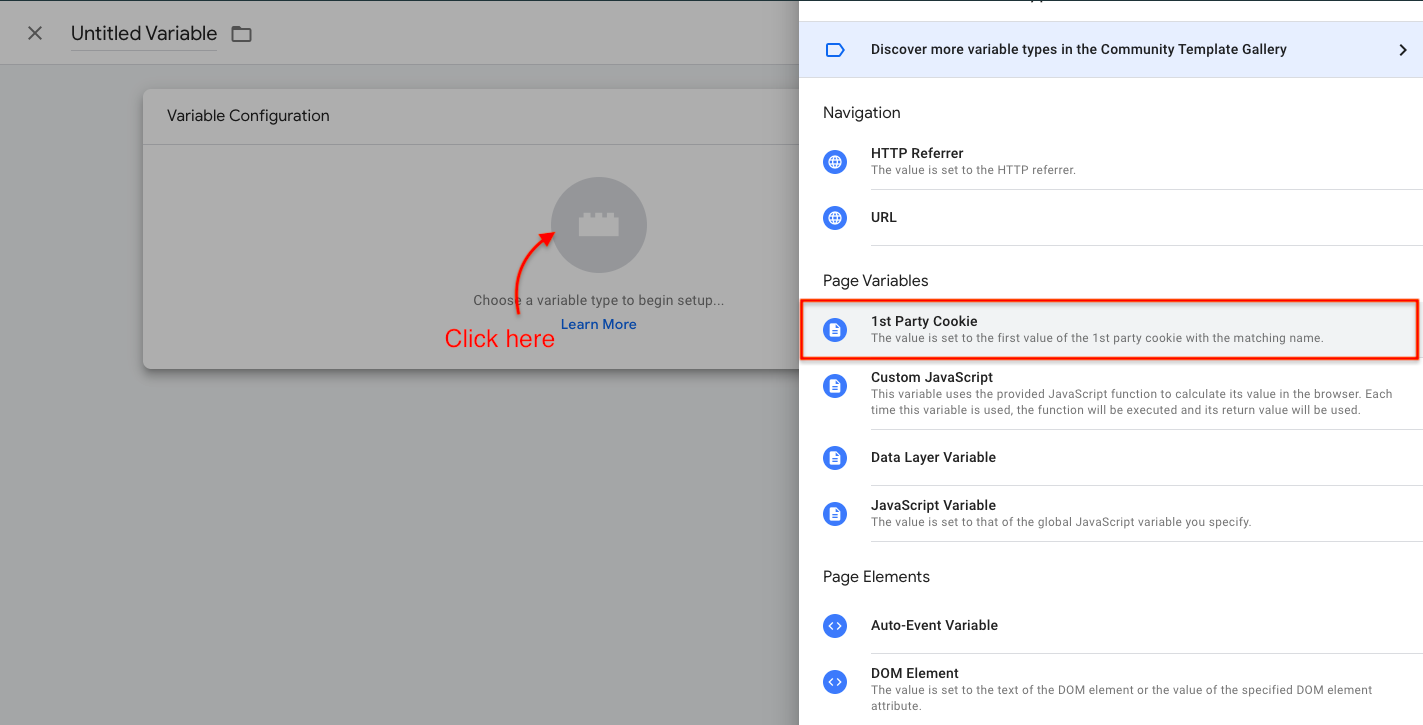The height and width of the screenshot is (725, 1423).
Task: Click the Community Template Gallery tag icon
Action: click(835, 50)
